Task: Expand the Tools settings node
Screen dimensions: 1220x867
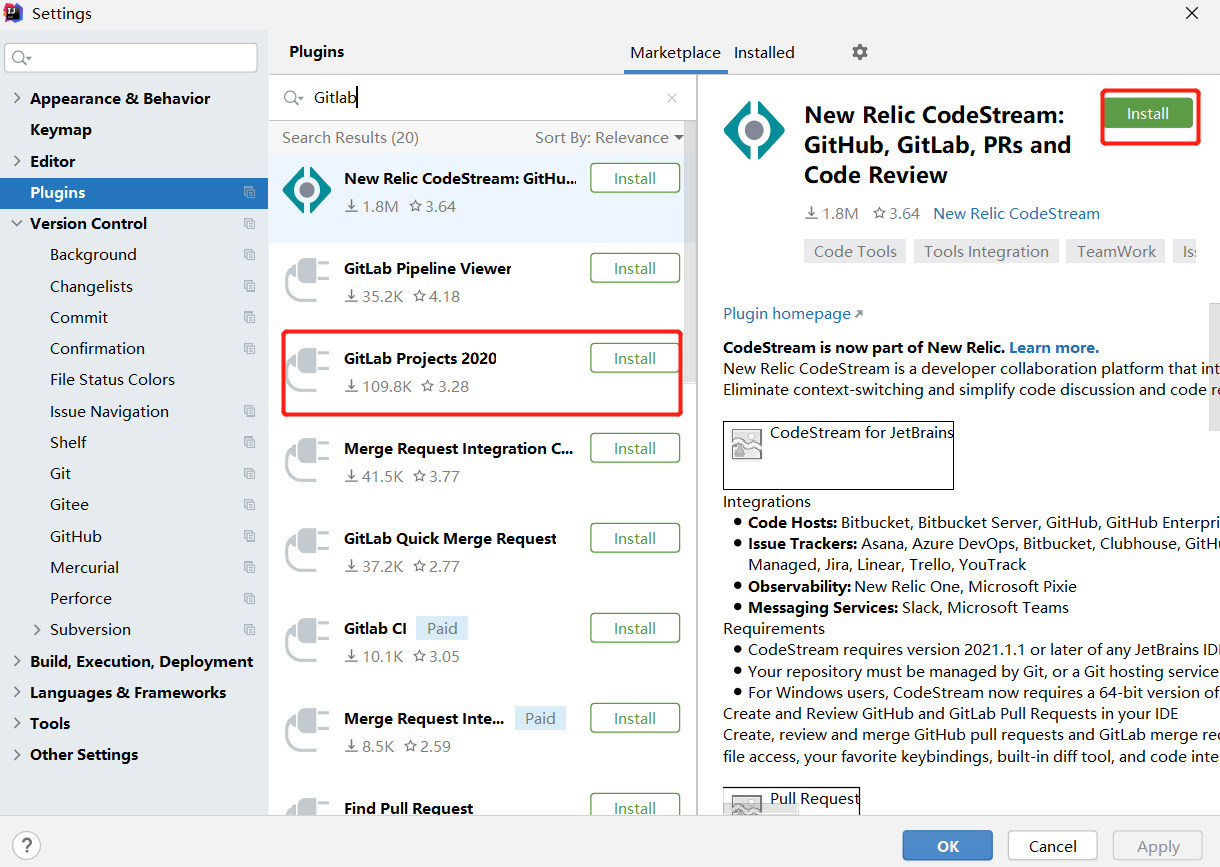Action: [x=16, y=723]
